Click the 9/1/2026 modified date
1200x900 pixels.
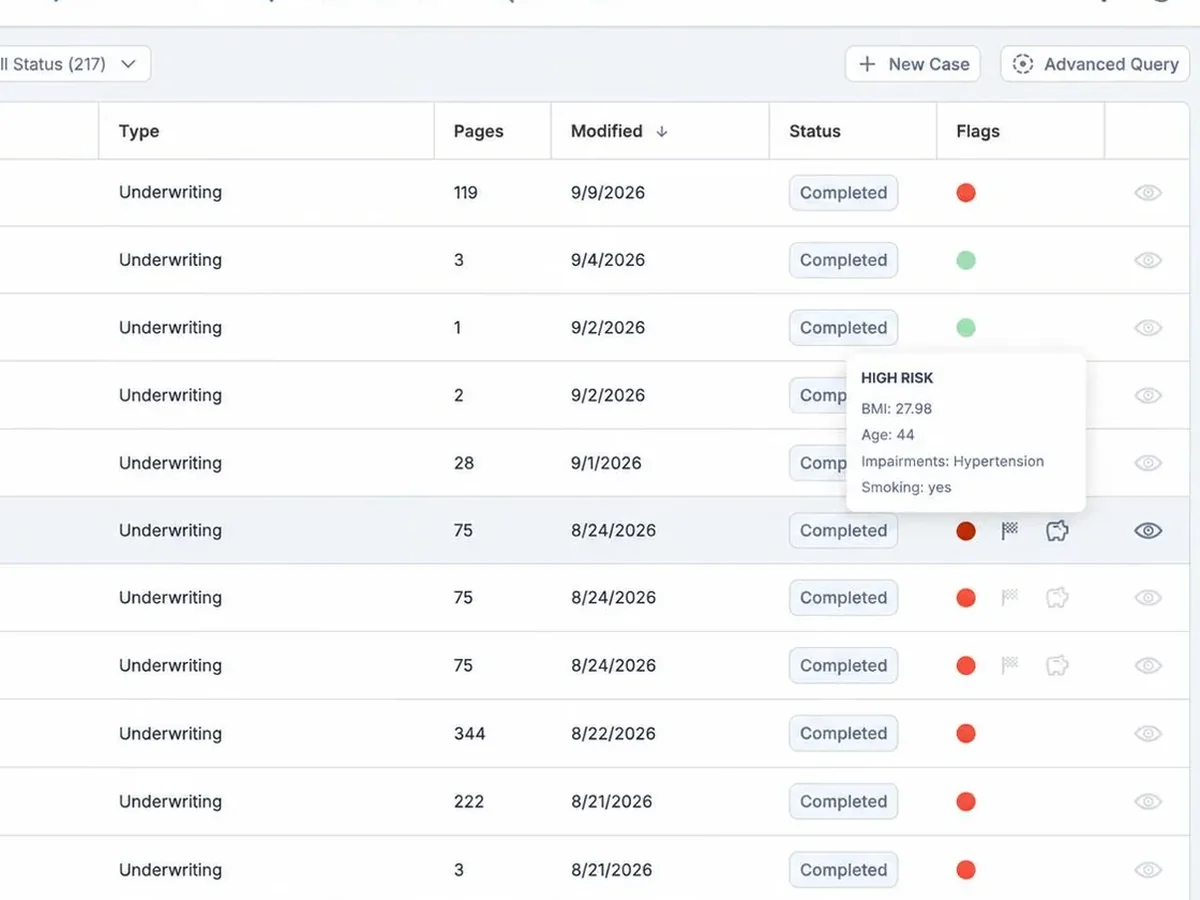[x=606, y=463]
